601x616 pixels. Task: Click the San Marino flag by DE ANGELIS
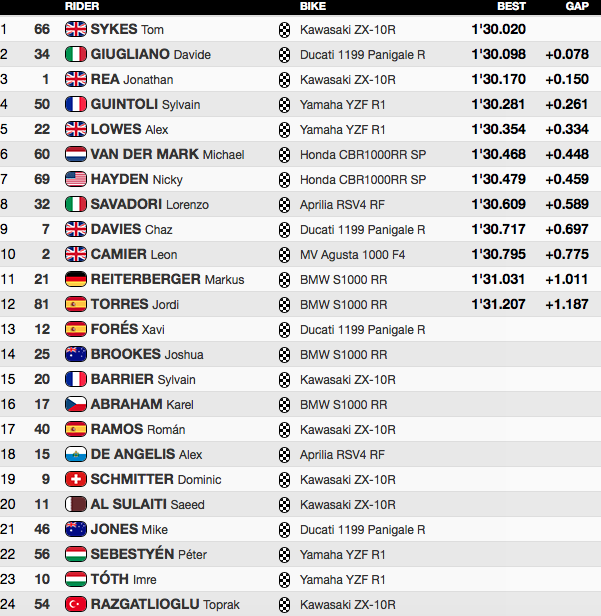(75, 454)
